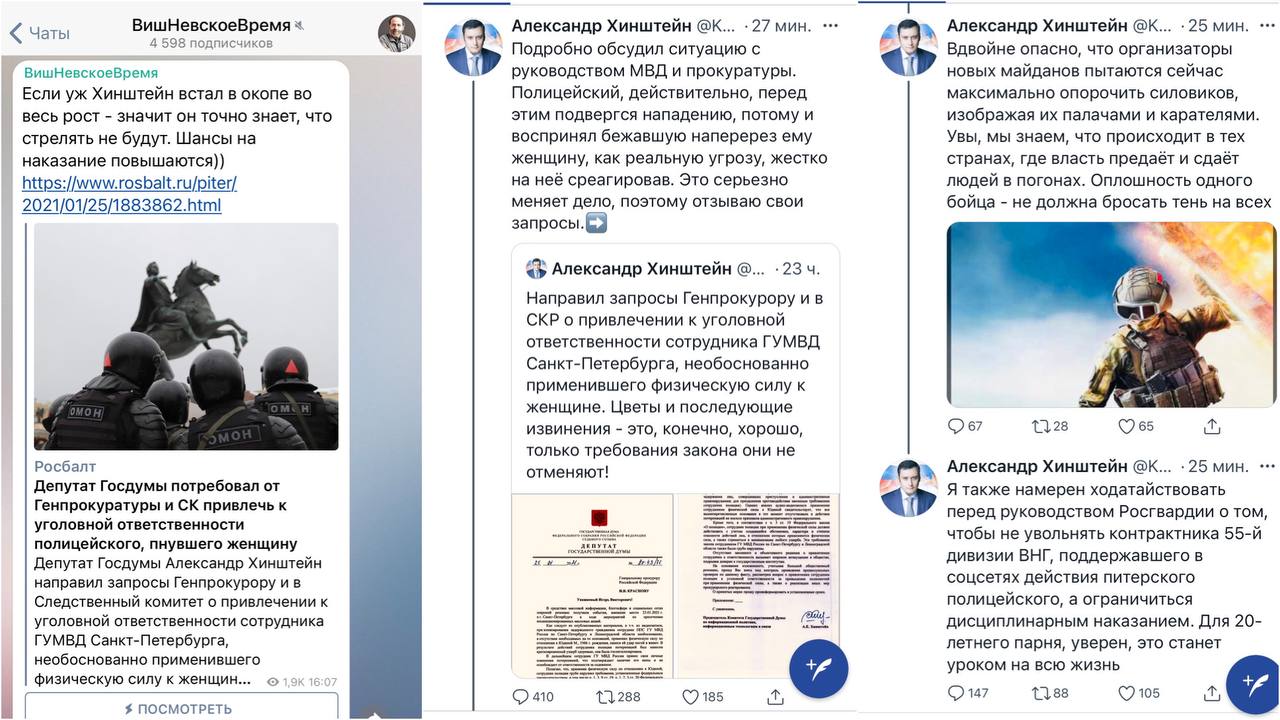Go back to Чаты list

pos(40,33)
